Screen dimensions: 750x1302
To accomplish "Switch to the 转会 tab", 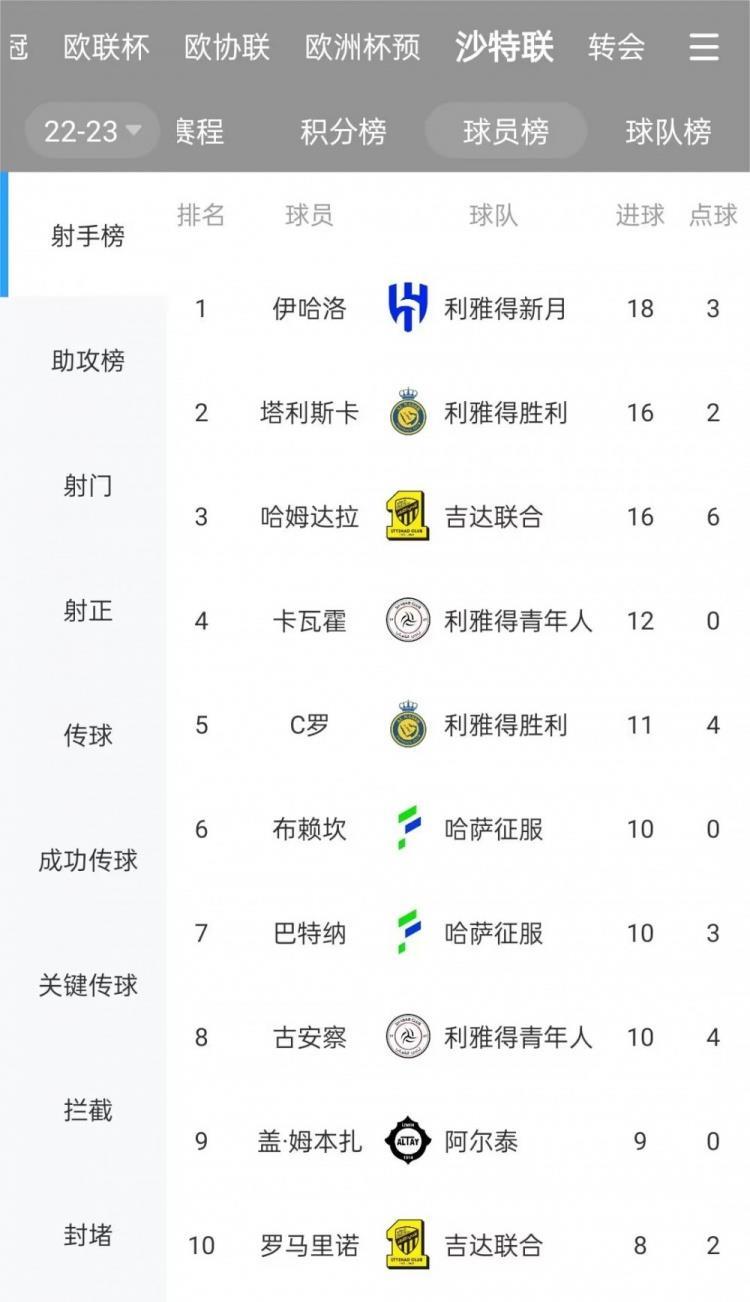I will [616, 47].
